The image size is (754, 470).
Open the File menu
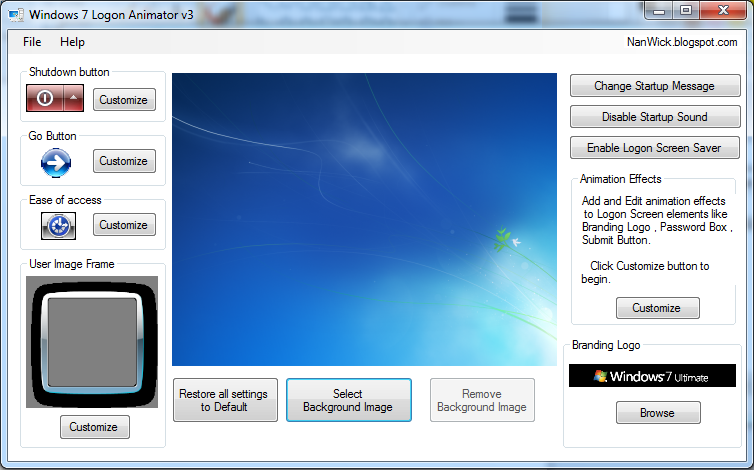point(32,42)
